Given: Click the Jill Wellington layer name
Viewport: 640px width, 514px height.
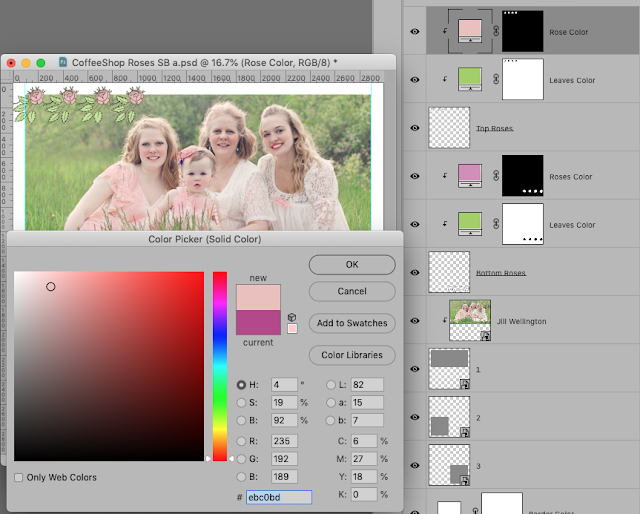Looking at the screenshot, I should coord(521,321).
